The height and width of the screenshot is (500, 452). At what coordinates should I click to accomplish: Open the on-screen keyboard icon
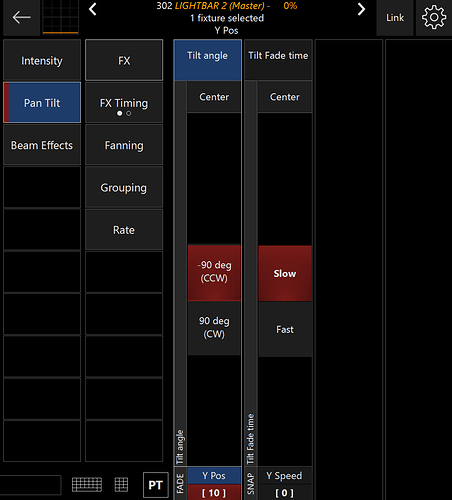[x=87, y=484]
